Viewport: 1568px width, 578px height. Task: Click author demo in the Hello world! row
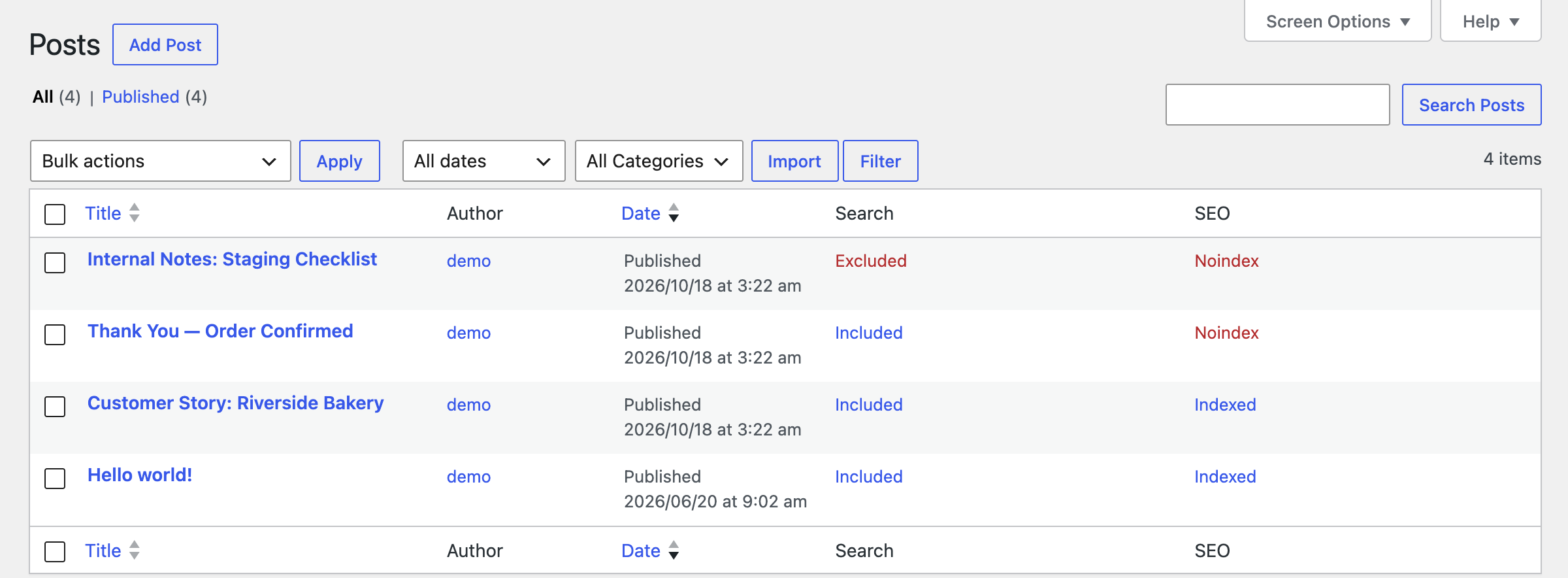point(469,477)
